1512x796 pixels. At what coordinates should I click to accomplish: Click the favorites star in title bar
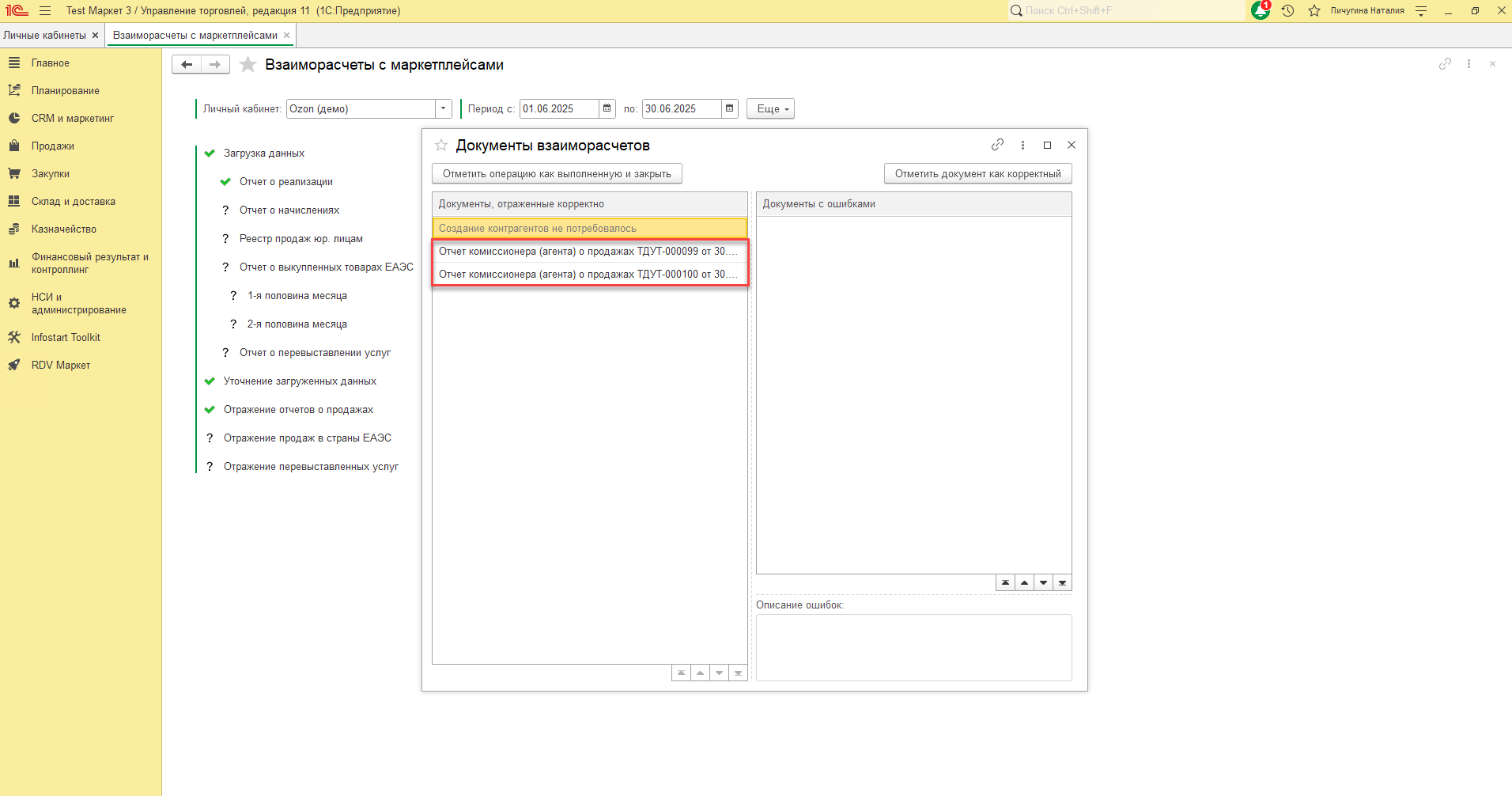tap(1314, 11)
